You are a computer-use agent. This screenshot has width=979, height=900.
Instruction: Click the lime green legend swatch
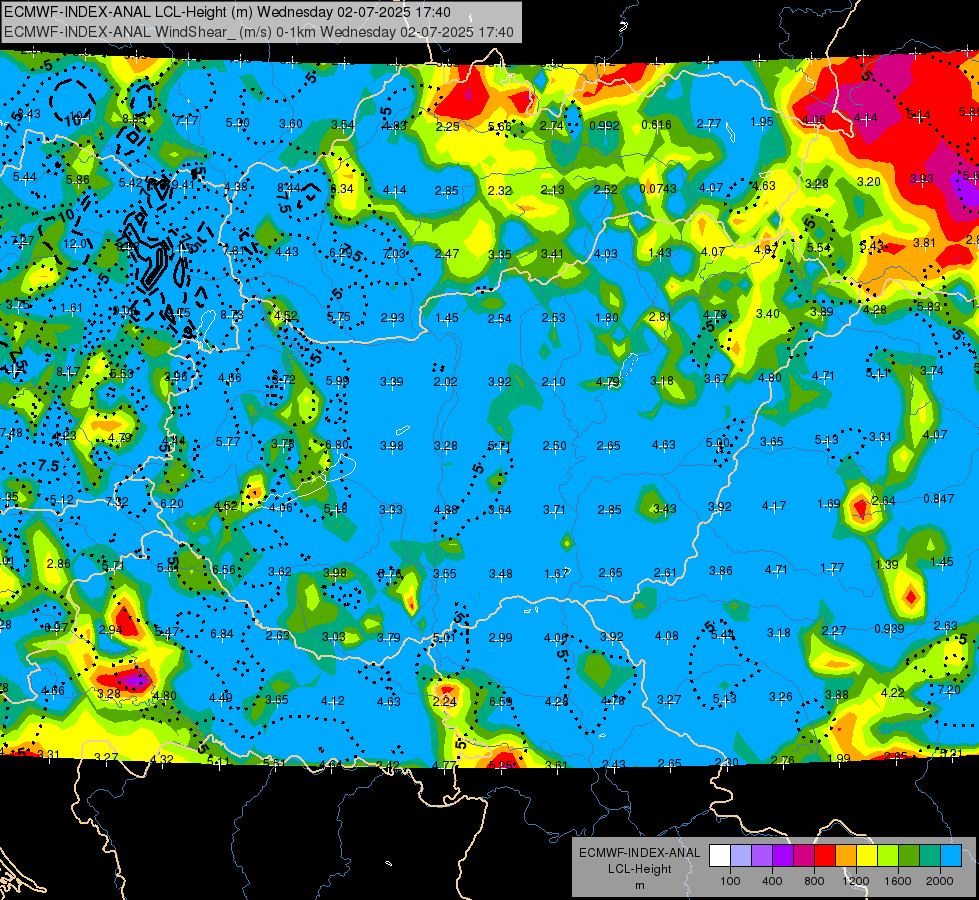(x=887, y=856)
